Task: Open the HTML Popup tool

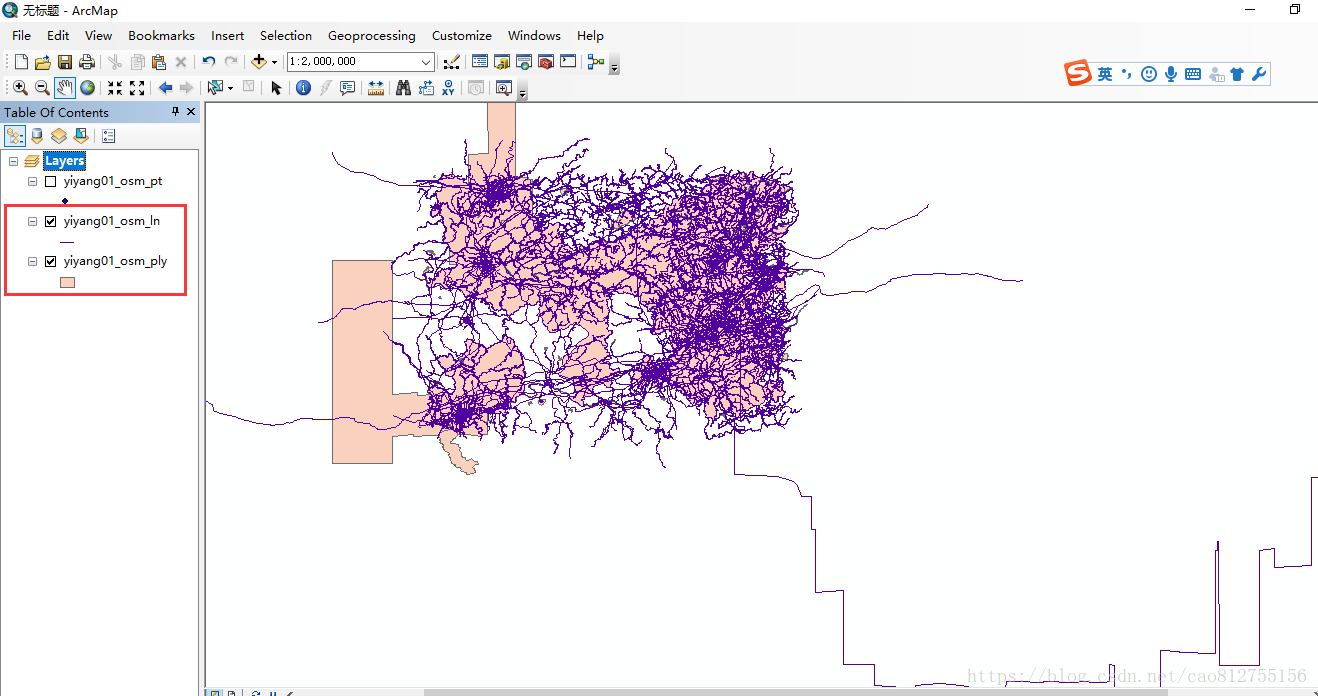Action: point(347,88)
